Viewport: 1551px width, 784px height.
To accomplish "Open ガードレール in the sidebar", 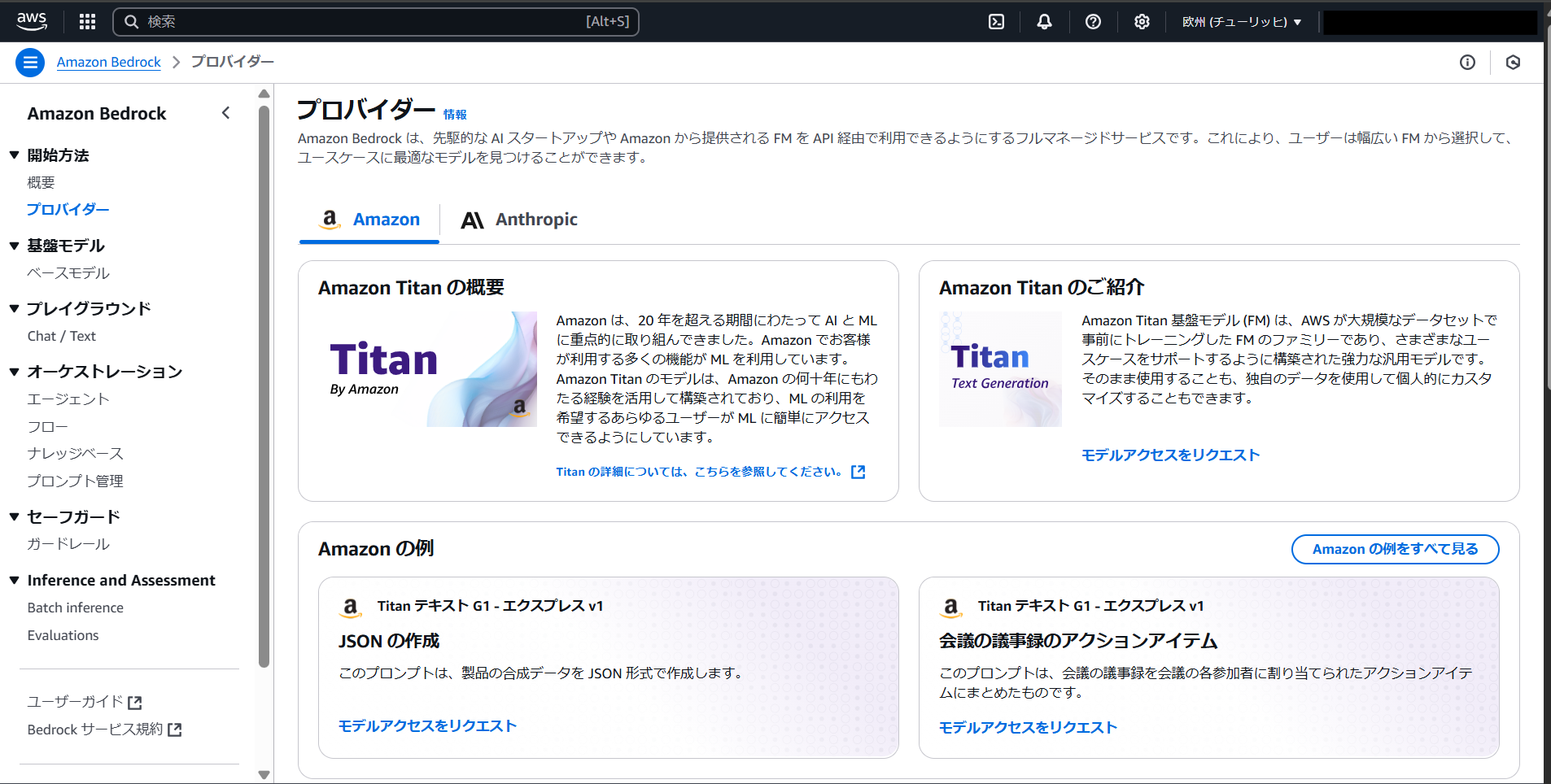I will pyautogui.click(x=68, y=544).
